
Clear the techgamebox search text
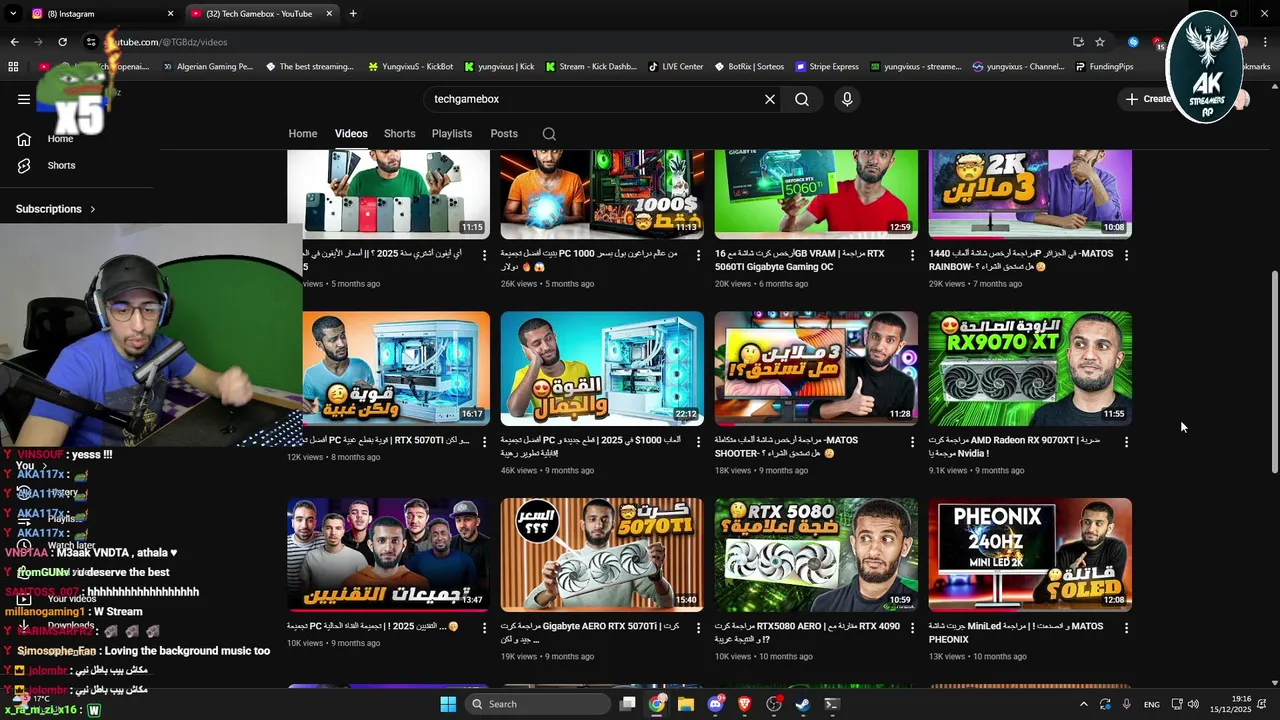click(770, 99)
